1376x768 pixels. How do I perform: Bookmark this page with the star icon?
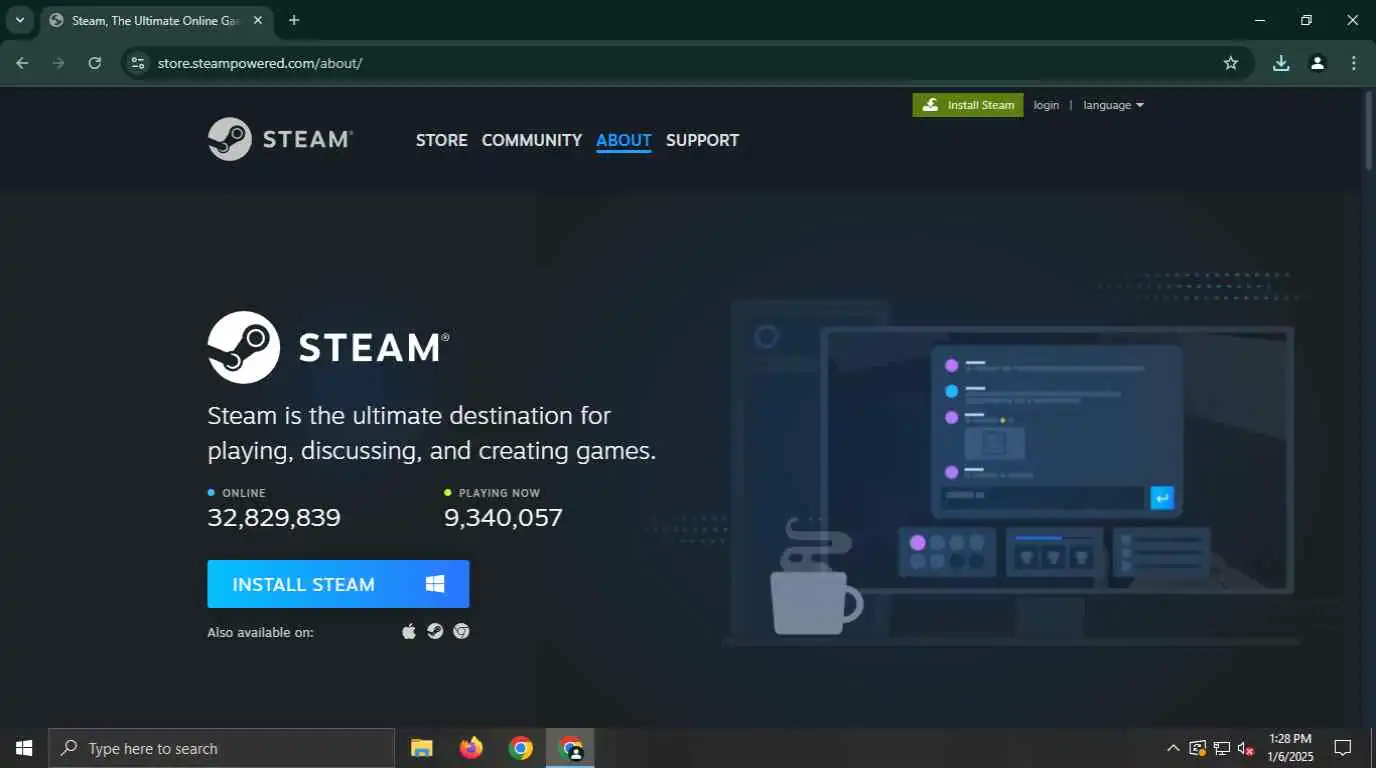1231,63
